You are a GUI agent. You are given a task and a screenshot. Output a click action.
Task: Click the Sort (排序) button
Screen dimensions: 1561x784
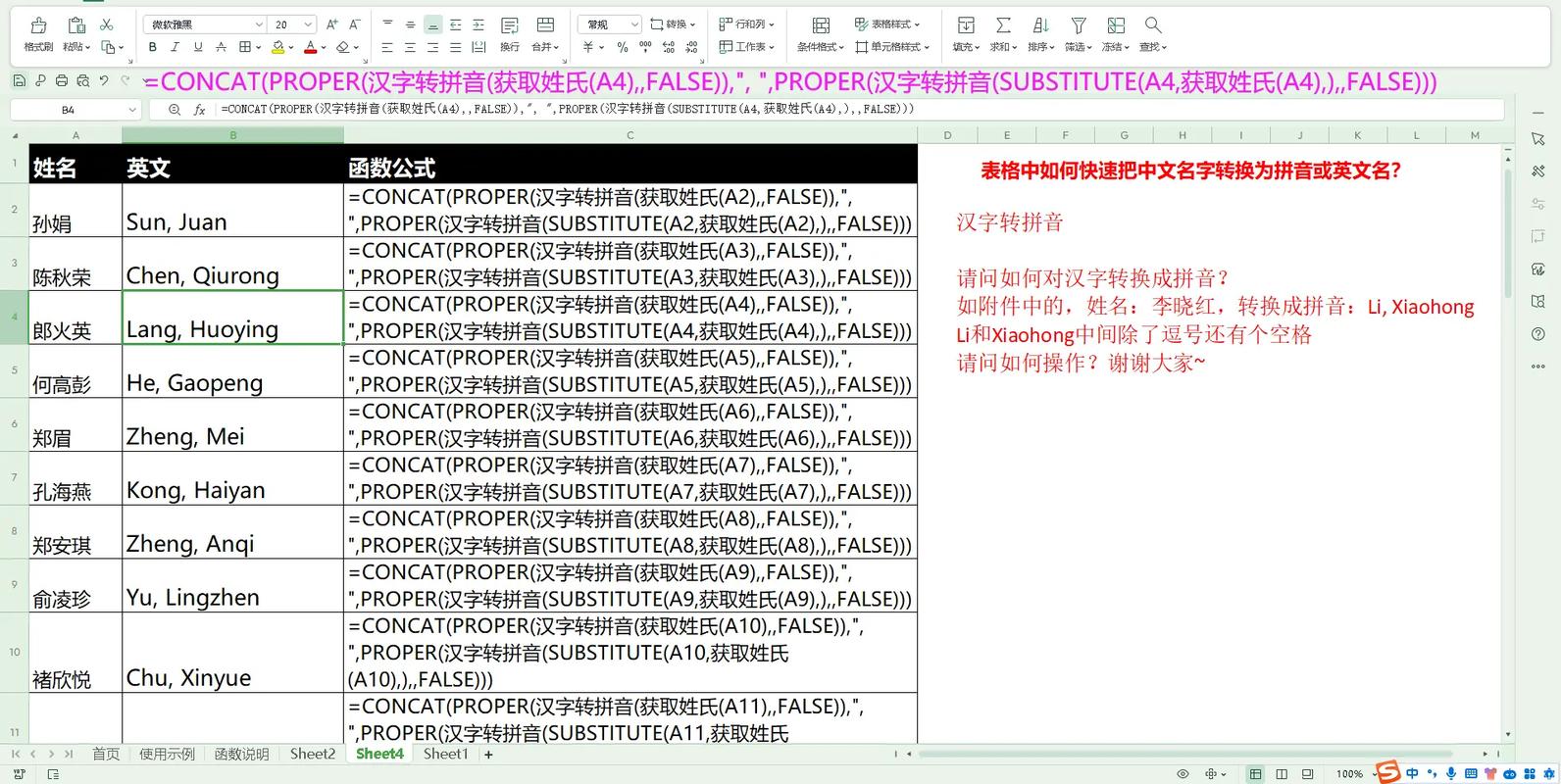pos(1041,33)
